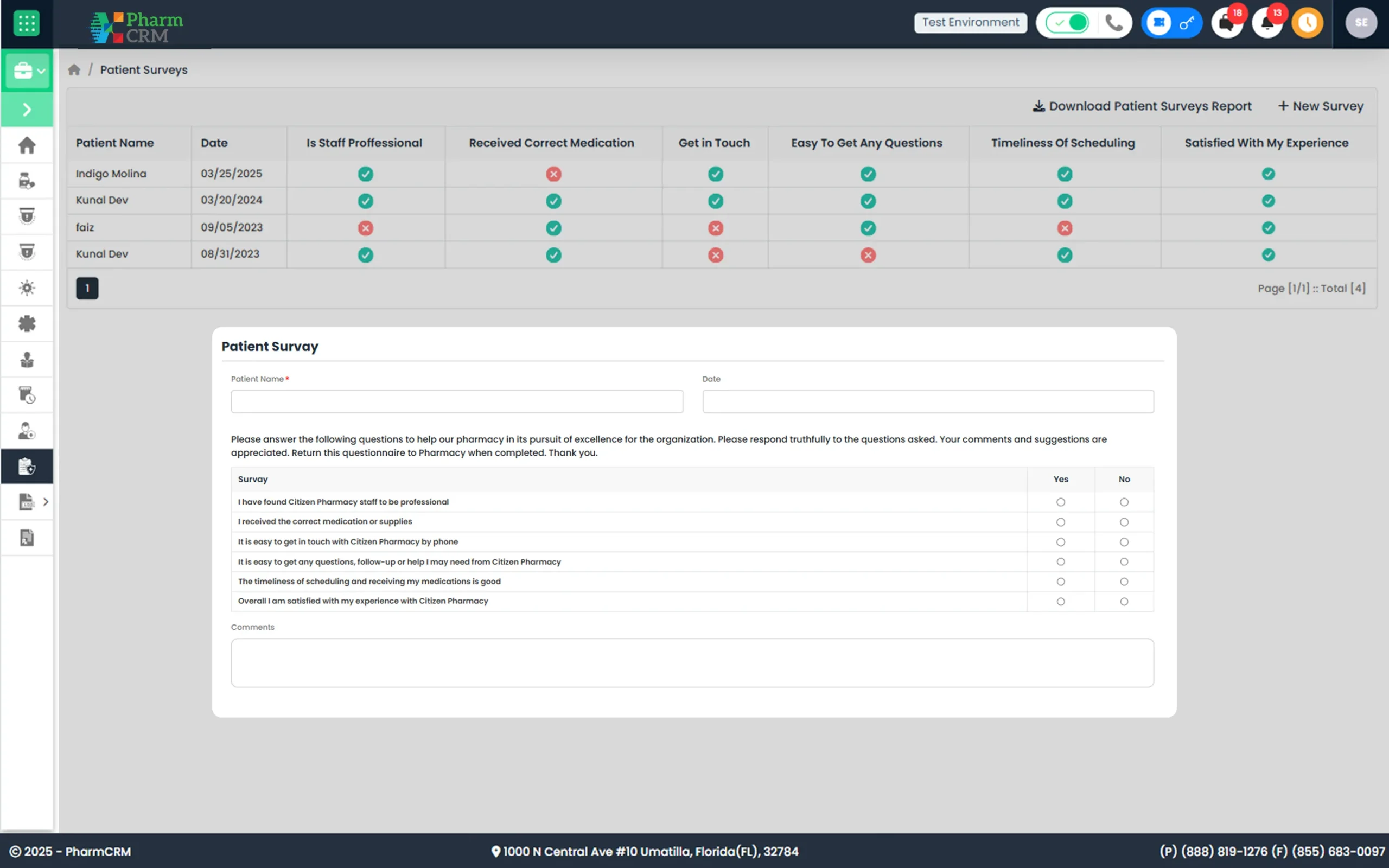The width and height of the screenshot is (1389, 868).
Task: Click Indigo Molina patient name cell
Action: (x=111, y=174)
